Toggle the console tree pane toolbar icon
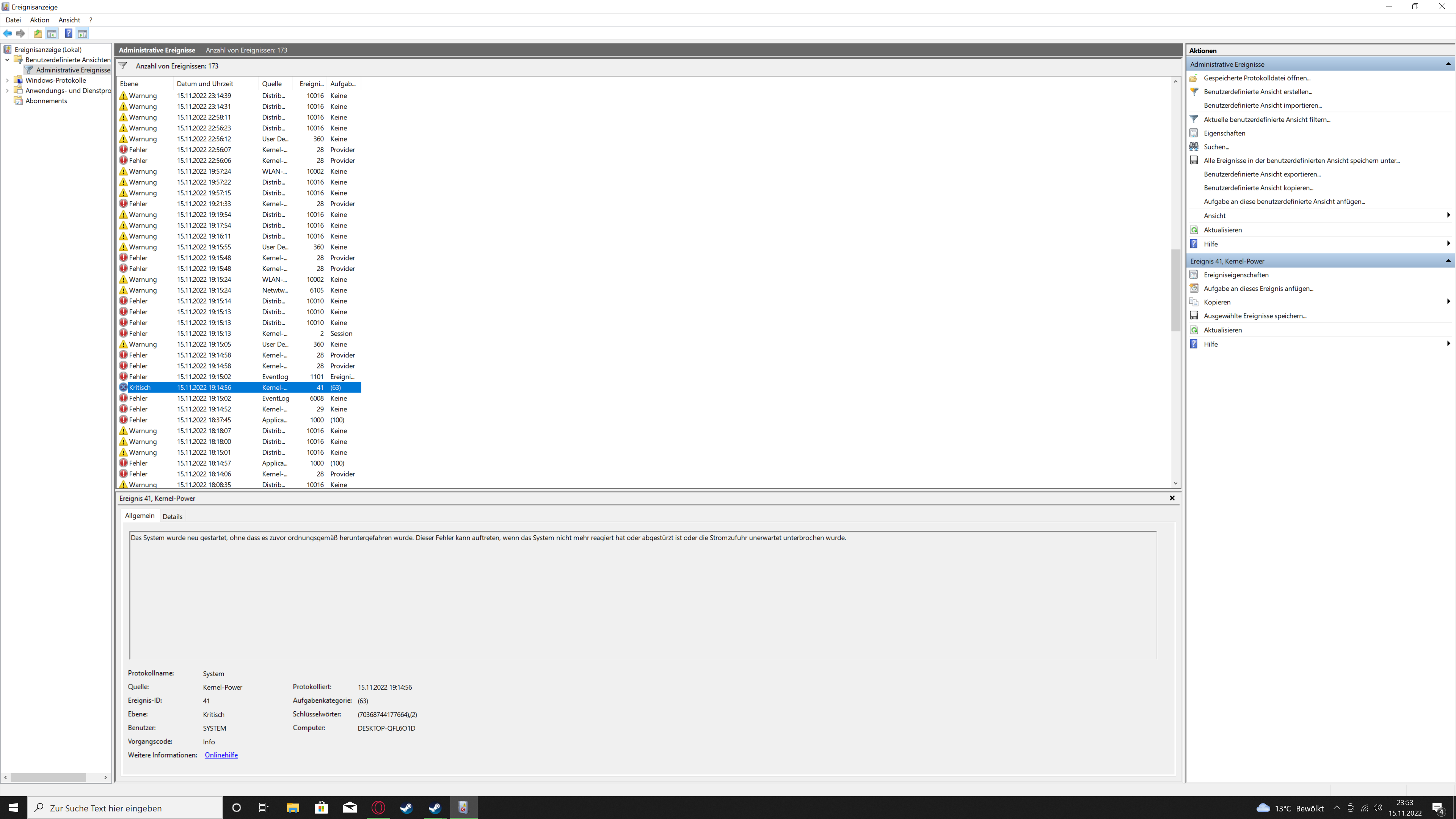Screen dimensions: 1456x819 [x=52, y=33]
